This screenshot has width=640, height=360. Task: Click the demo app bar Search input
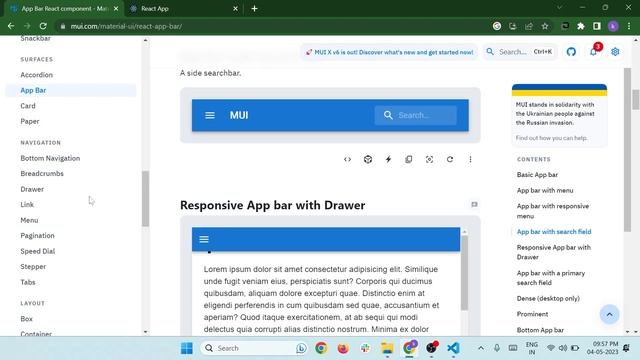pos(416,116)
